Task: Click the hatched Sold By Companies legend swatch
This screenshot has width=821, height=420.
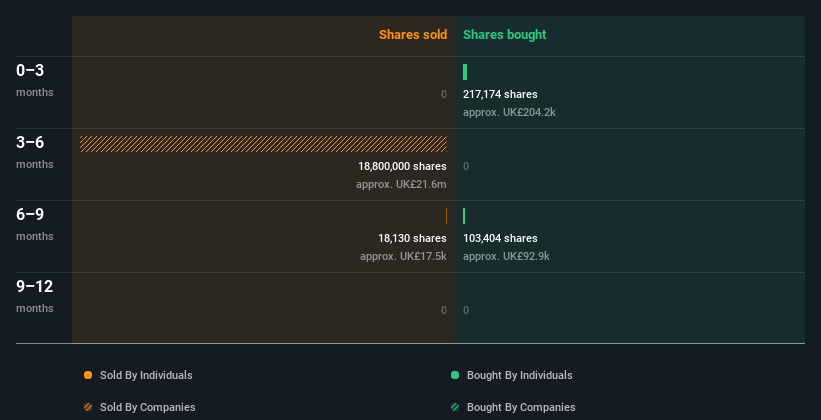Action: (88, 407)
